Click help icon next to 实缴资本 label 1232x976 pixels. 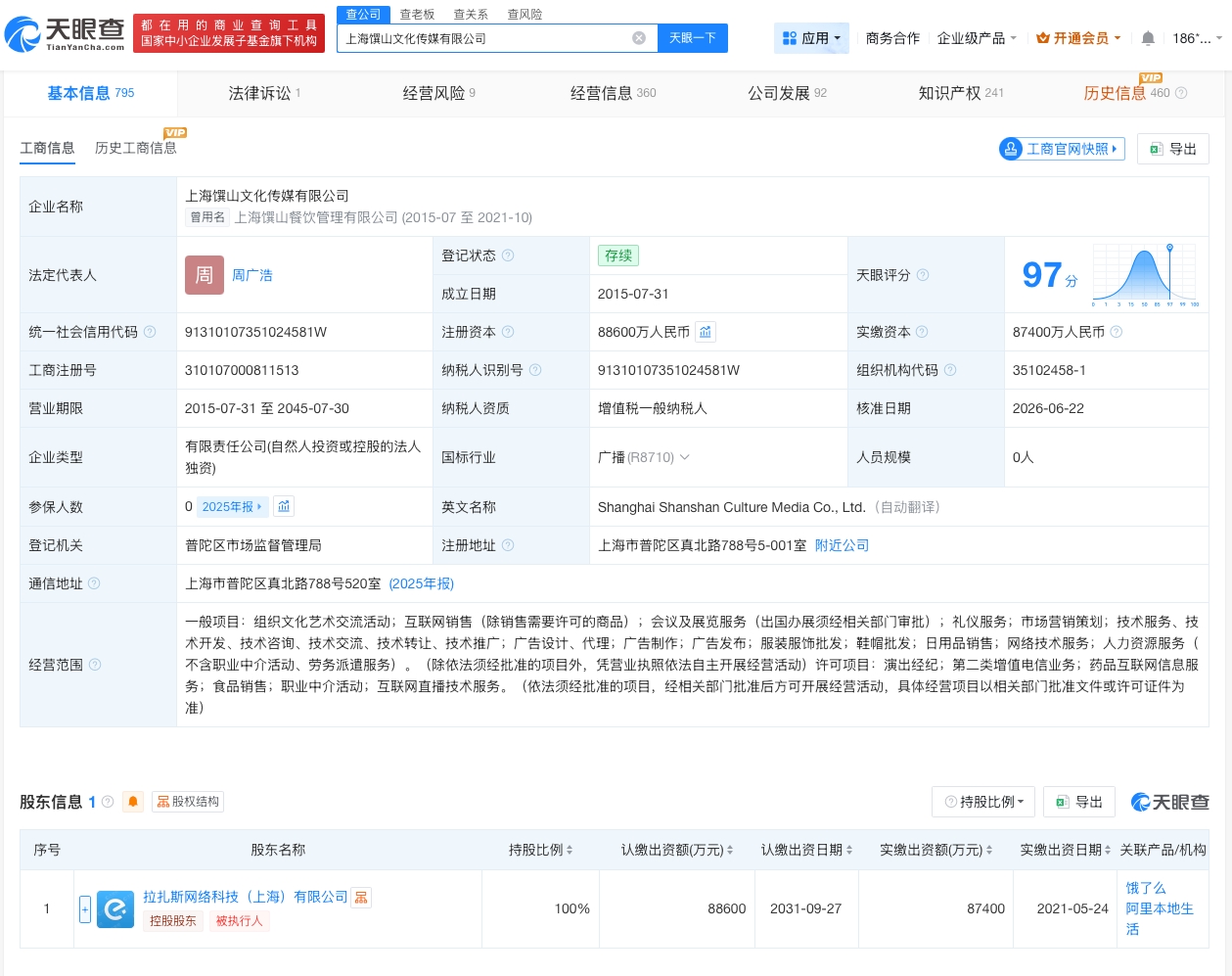pyautogui.click(x=922, y=332)
